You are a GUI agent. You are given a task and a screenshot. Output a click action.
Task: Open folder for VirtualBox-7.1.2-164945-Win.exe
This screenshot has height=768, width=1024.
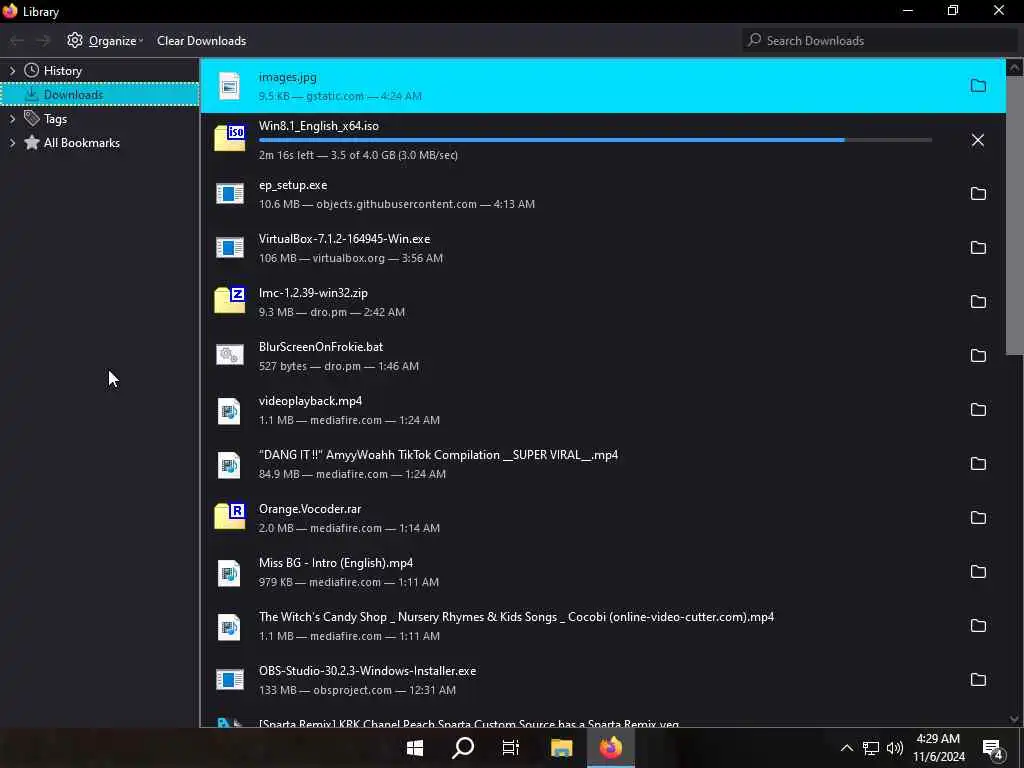(978, 248)
